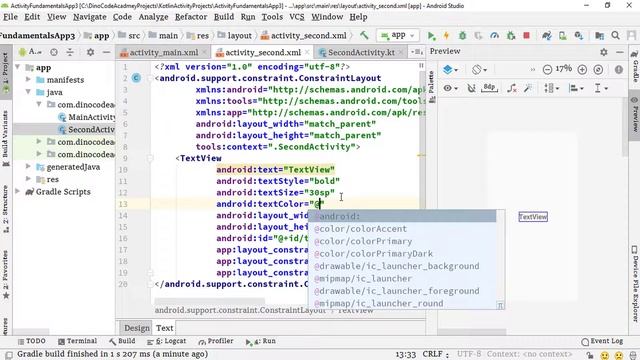Expand the generatedJava folder
The width and height of the screenshot is (640, 360).
28,167
